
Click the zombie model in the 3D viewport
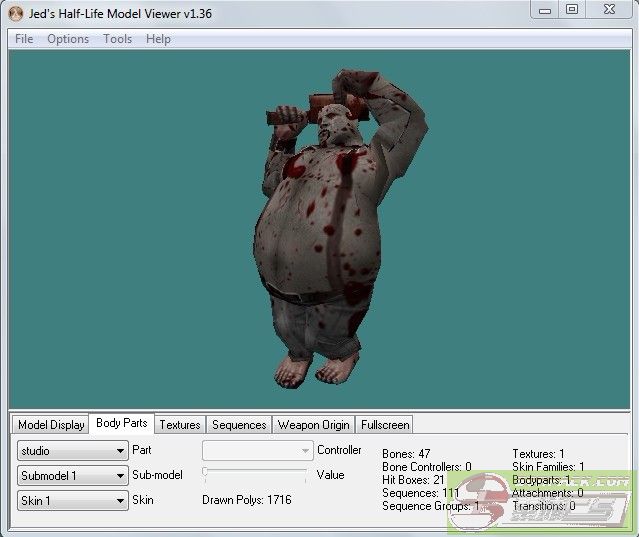pos(310,240)
